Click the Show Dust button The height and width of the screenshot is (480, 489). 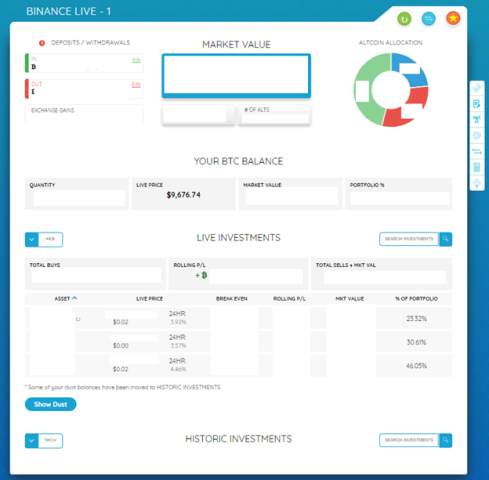[x=51, y=404]
